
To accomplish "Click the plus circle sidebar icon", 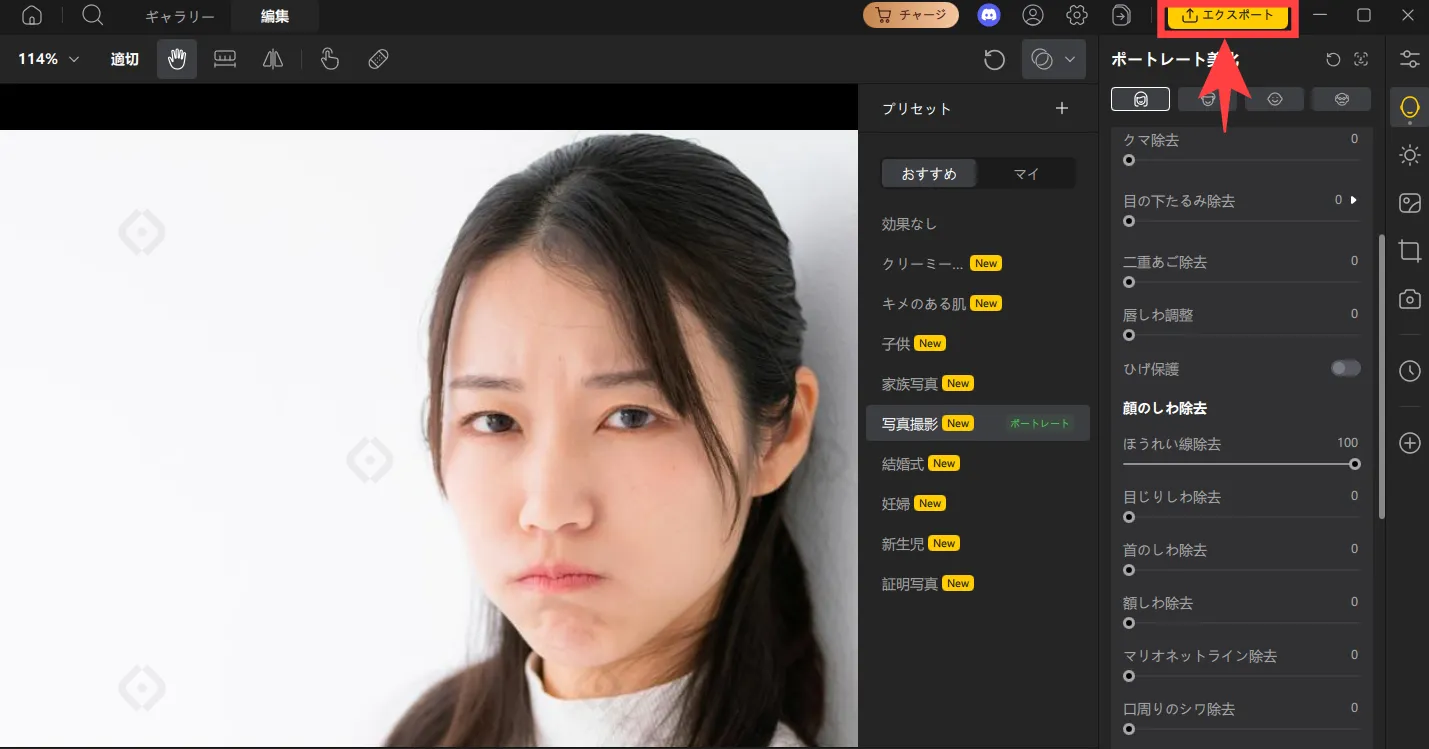I will [x=1410, y=443].
